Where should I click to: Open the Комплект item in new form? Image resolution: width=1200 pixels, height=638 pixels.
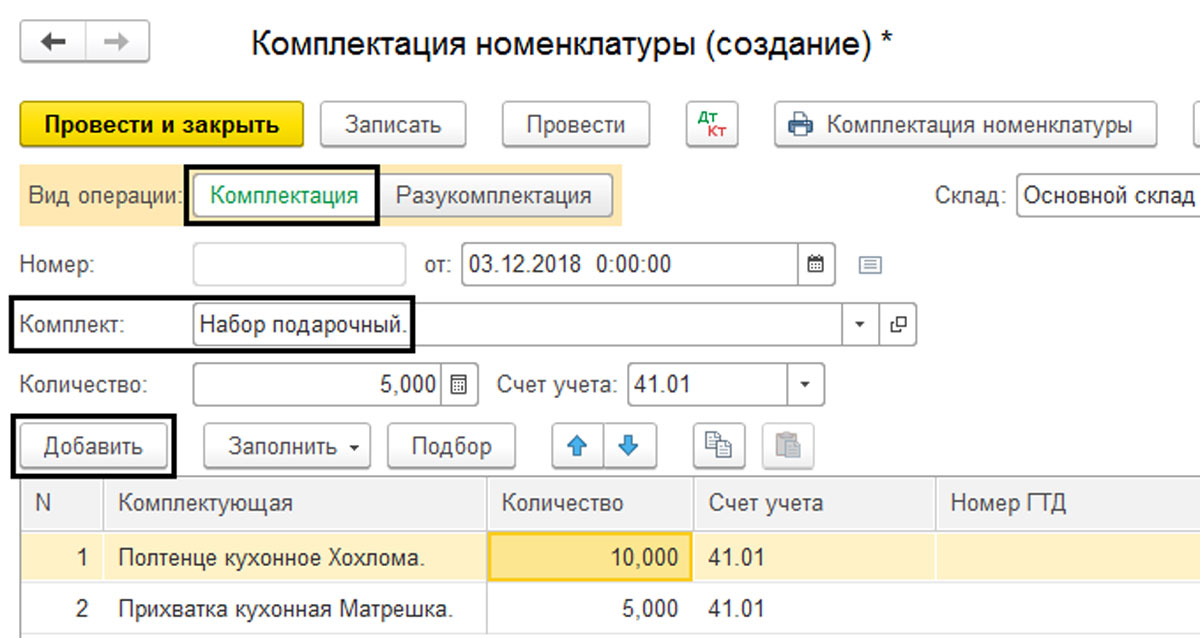(897, 325)
